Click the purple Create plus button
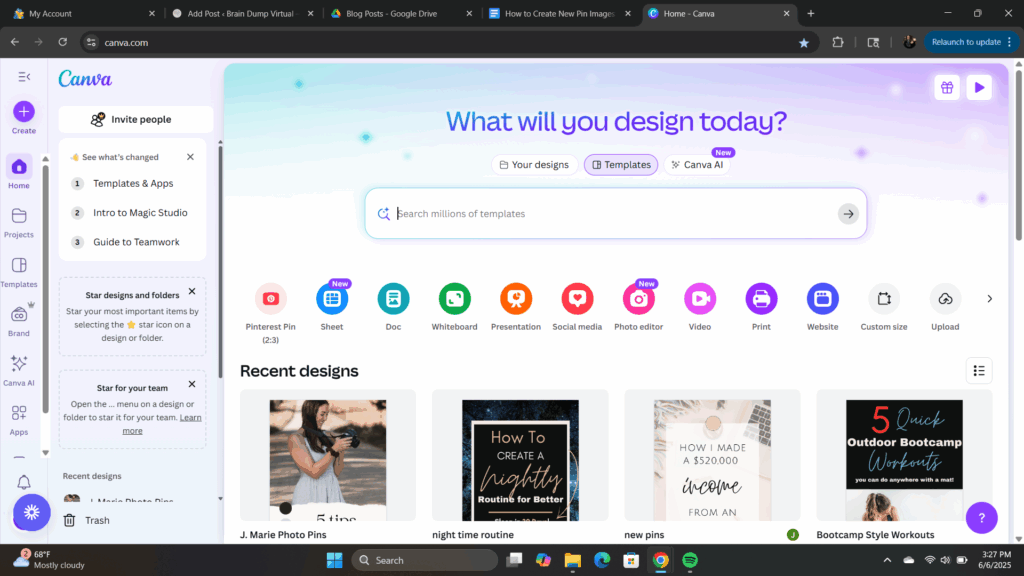Image resolution: width=1024 pixels, height=576 pixels. coord(24,112)
